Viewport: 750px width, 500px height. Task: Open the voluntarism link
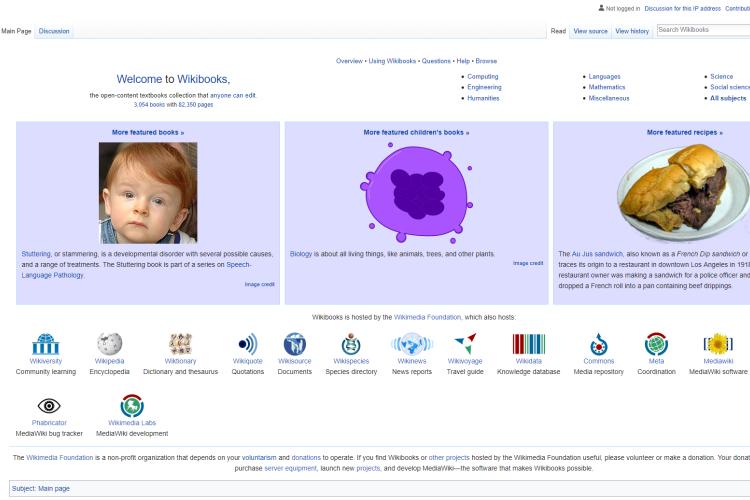259,457
